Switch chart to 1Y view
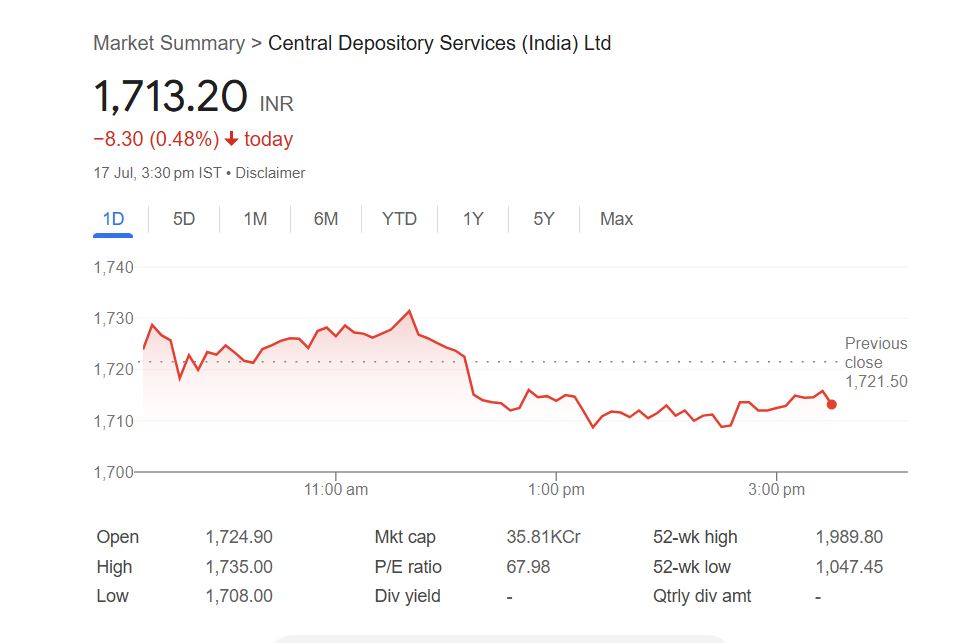973x643 pixels. click(x=473, y=219)
